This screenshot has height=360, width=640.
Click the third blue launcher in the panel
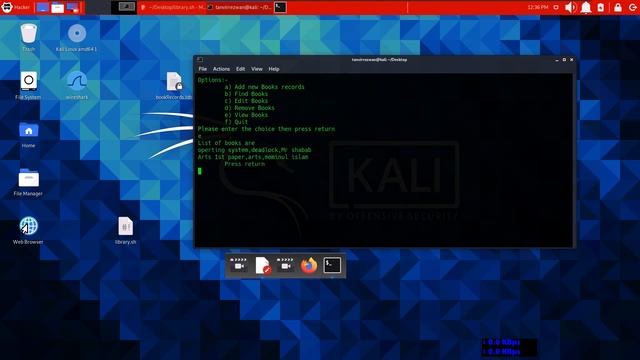tap(73, 7)
